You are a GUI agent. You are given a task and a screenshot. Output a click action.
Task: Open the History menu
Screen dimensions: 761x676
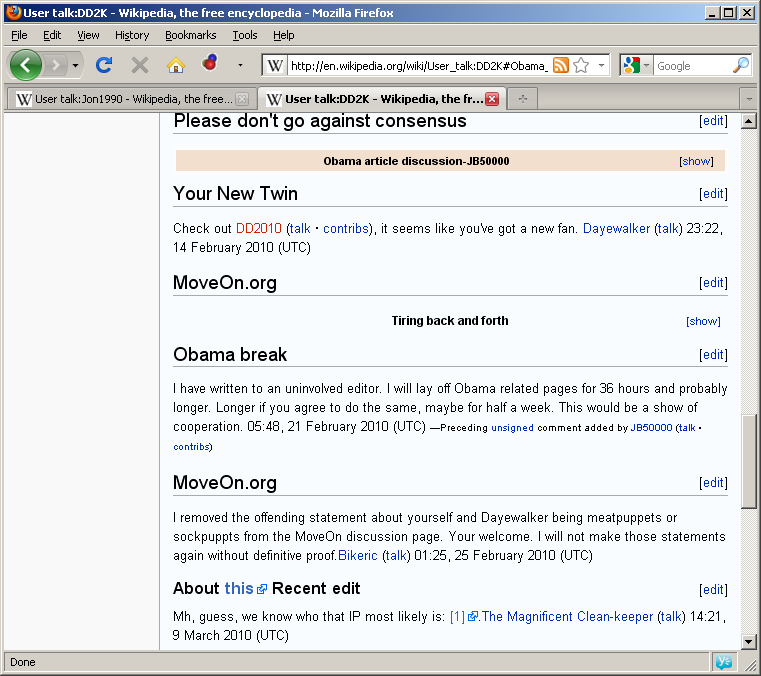pyautogui.click(x=132, y=35)
